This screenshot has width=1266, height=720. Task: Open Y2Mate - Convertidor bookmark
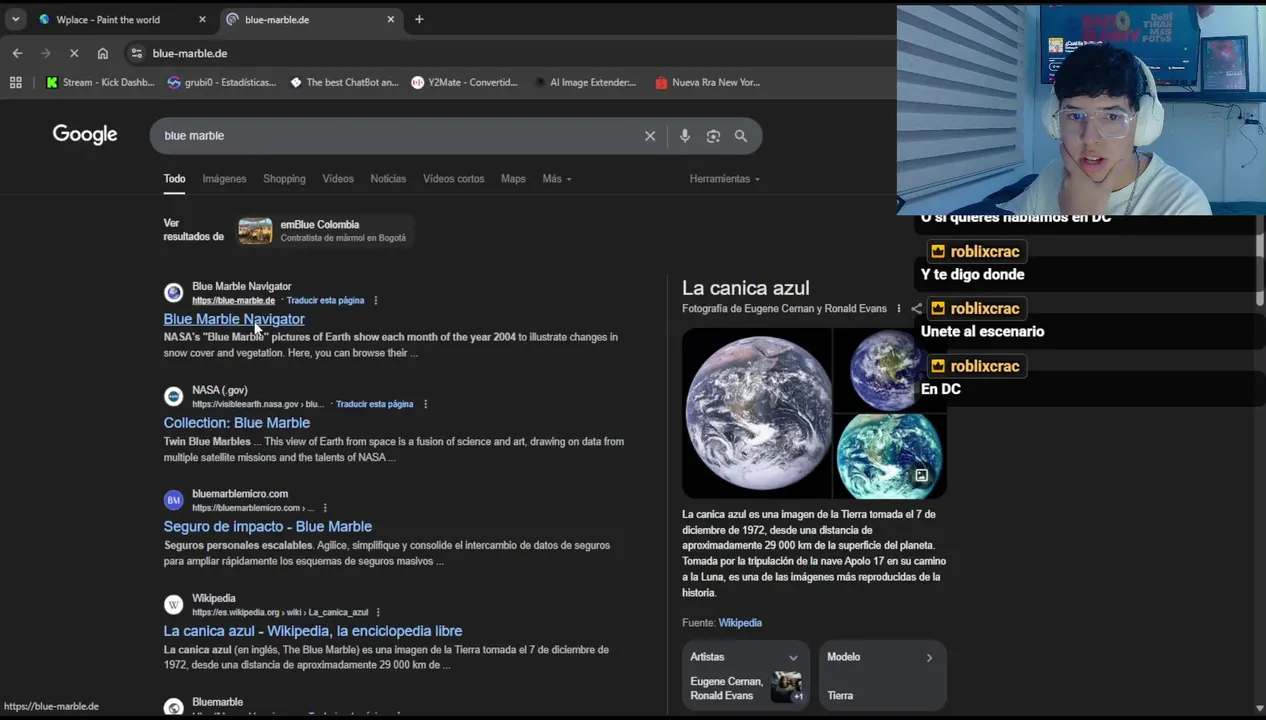(x=465, y=82)
